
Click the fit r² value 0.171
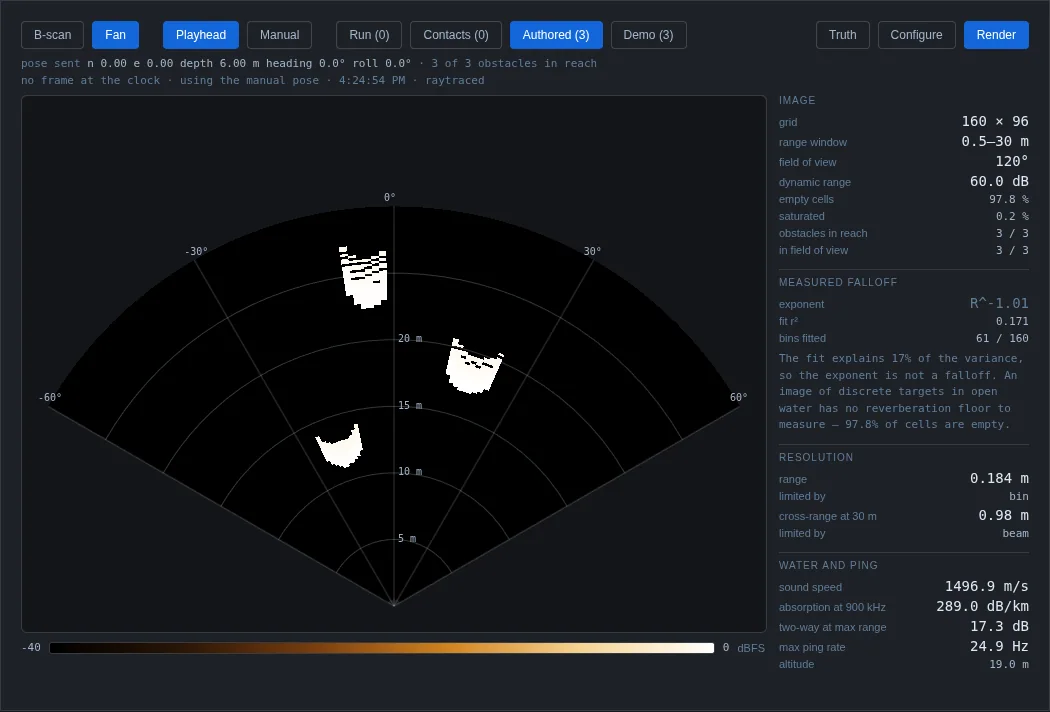1012,322
